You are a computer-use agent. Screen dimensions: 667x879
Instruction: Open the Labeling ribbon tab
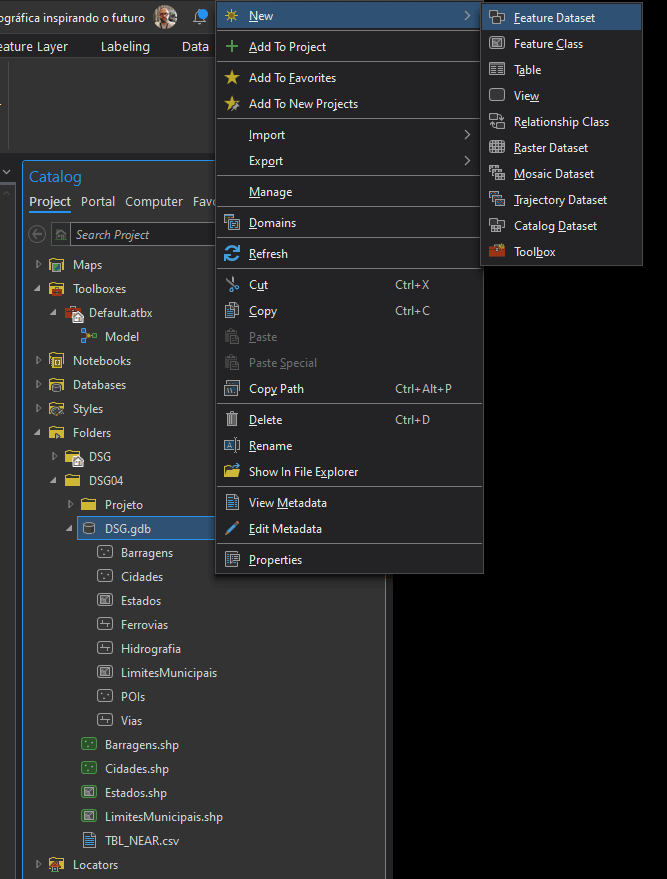[x=125, y=46]
